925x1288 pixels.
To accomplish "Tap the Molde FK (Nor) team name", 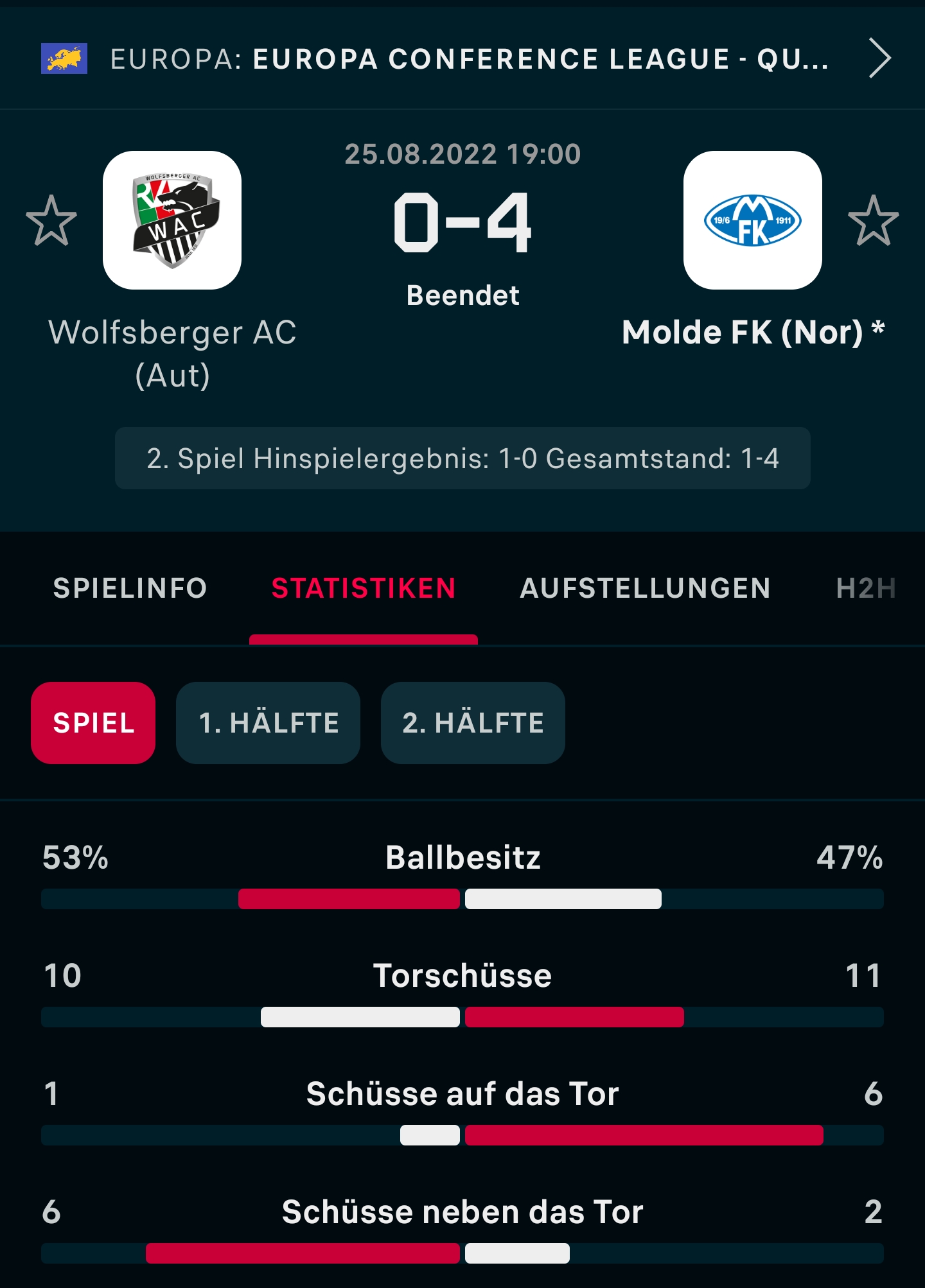I will [752, 333].
